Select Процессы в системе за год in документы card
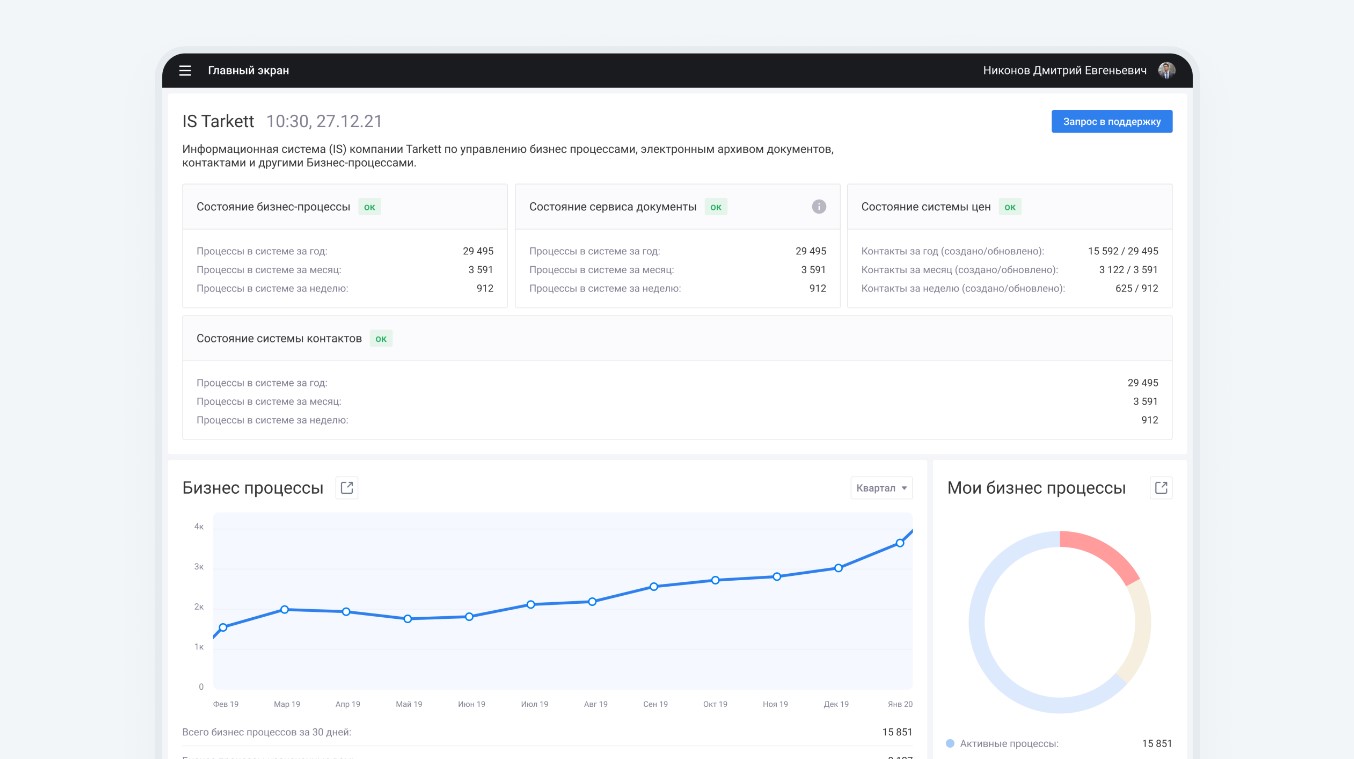The height and width of the screenshot is (759, 1354). click(x=594, y=251)
